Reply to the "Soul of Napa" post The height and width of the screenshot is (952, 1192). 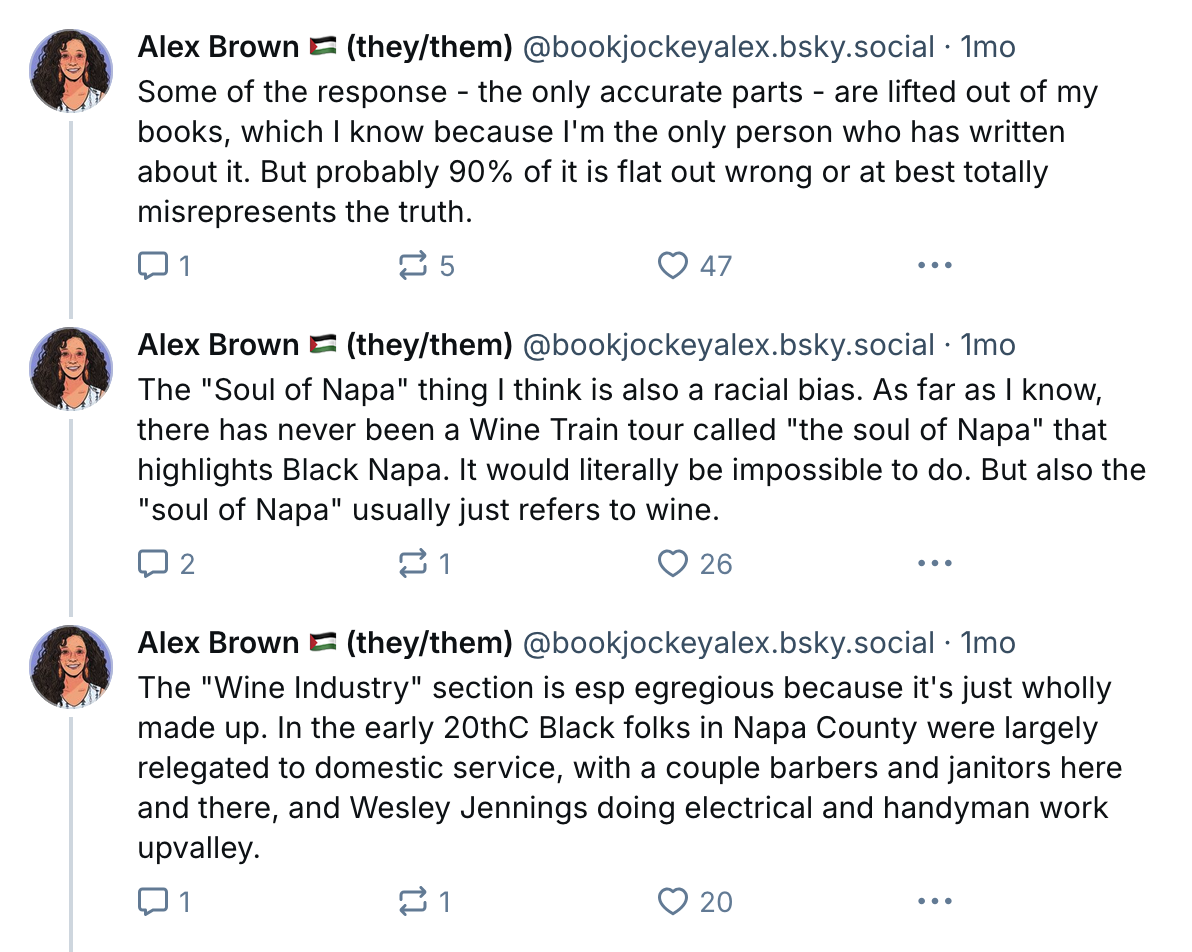click(152, 564)
